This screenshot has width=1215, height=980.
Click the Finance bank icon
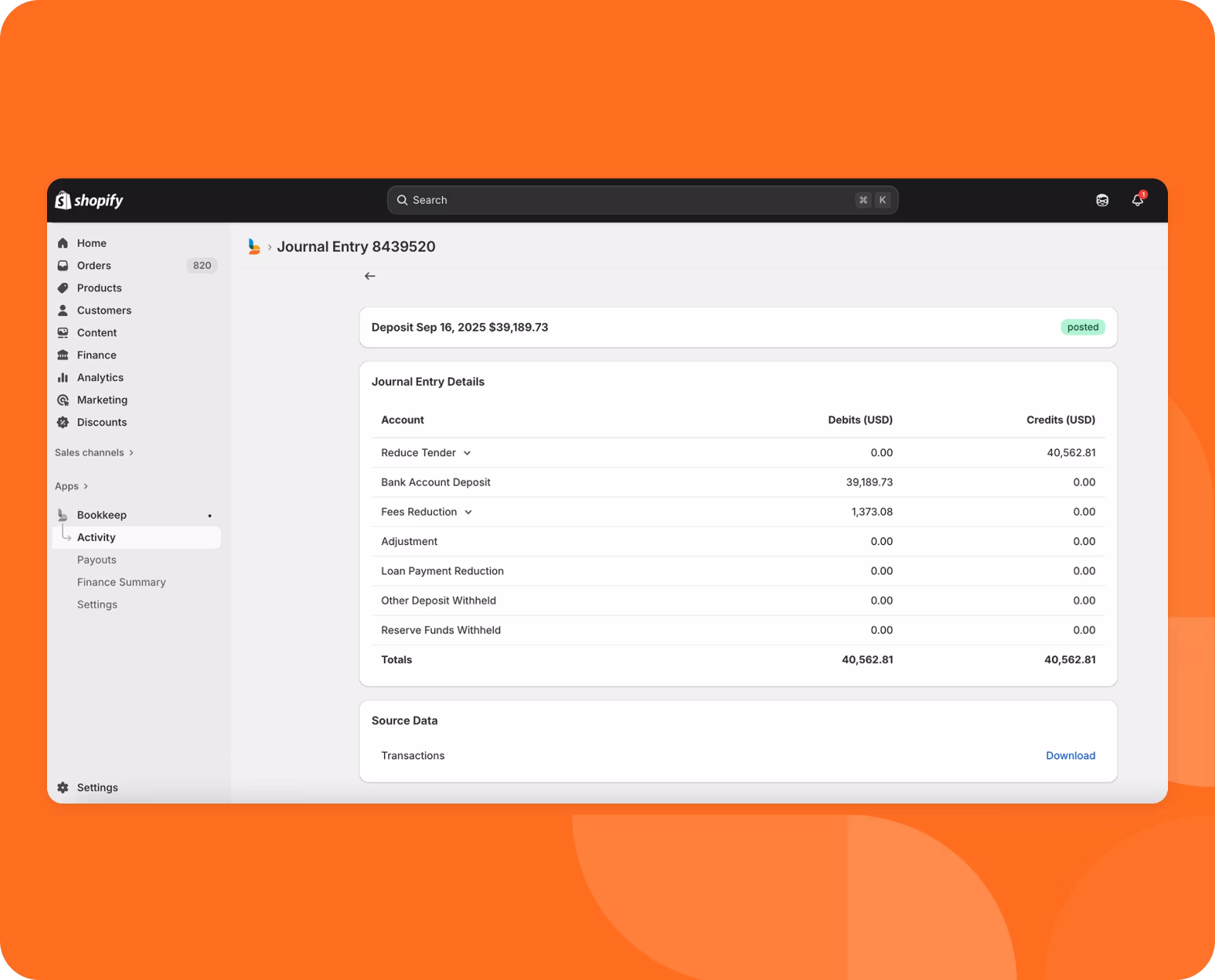pyautogui.click(x=63, y=355)
